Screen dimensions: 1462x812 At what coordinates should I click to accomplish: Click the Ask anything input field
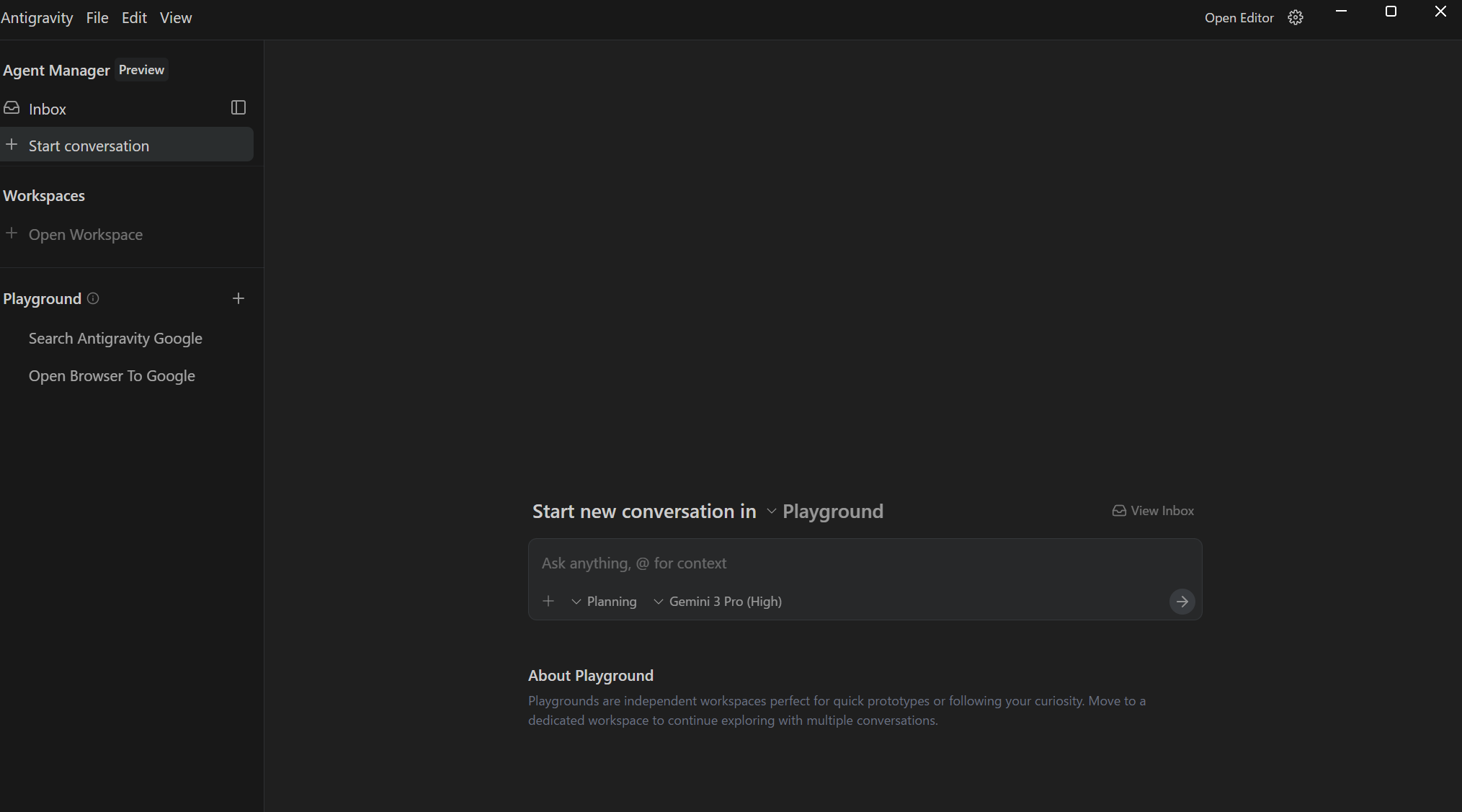(865, 563)
